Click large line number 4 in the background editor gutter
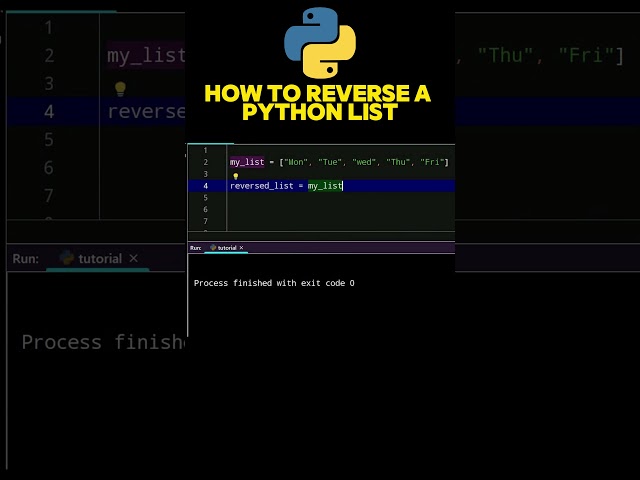This screenshot has width=640, height=480. click(49, 111)
